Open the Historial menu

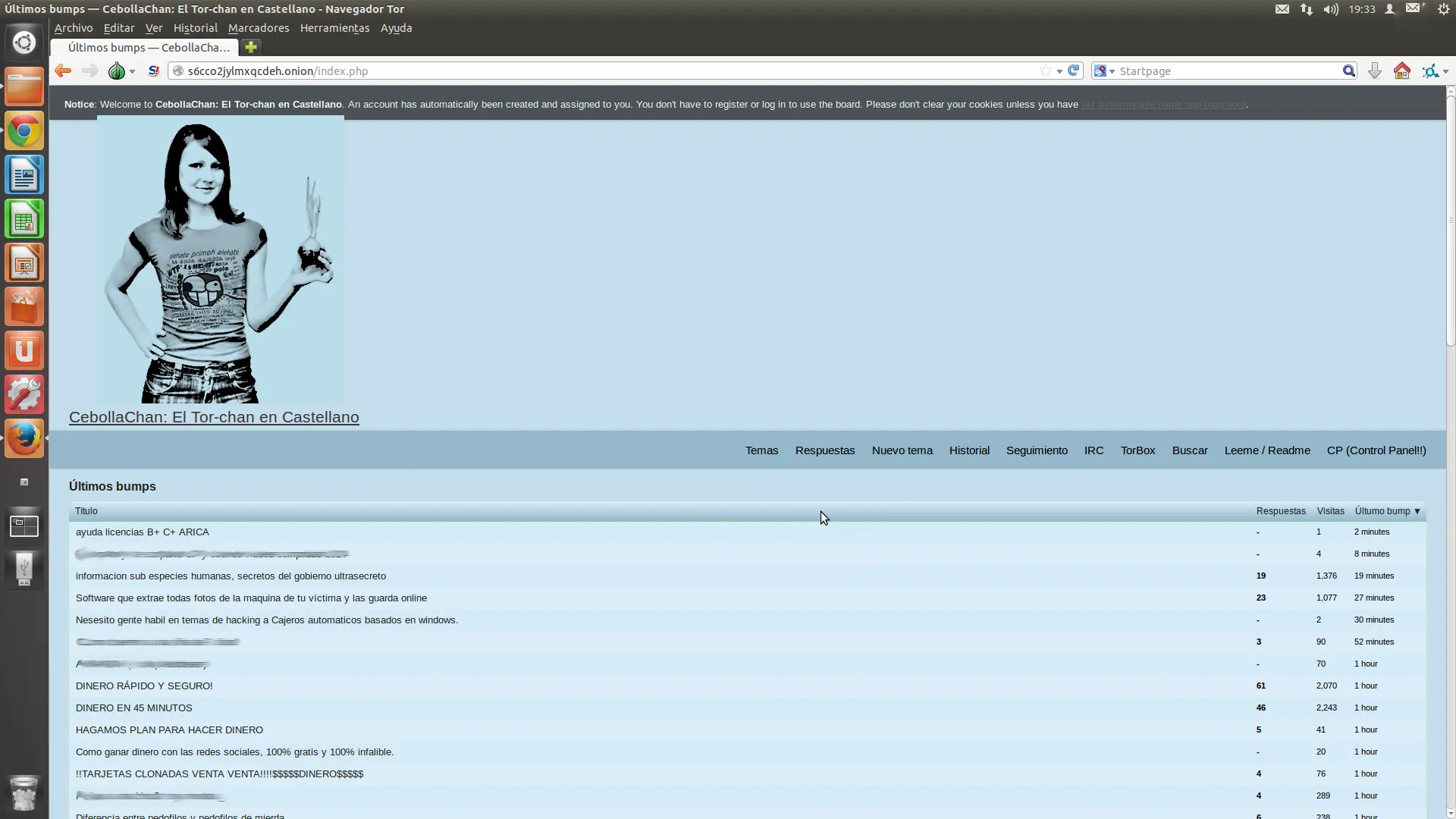point(195,28)
